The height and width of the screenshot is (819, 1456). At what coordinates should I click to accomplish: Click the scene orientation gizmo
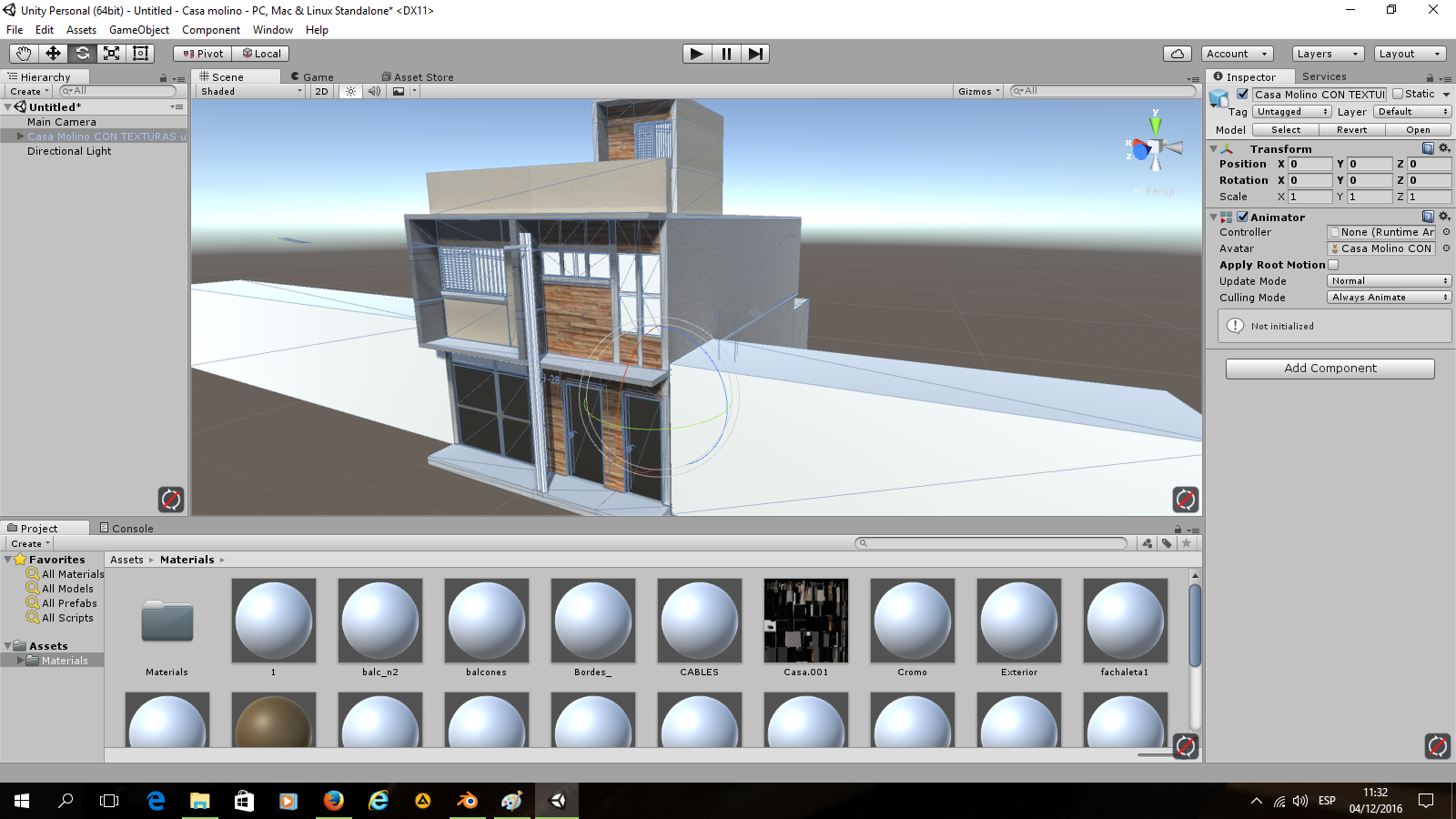pyautogui.click(x=1155, y=146)
